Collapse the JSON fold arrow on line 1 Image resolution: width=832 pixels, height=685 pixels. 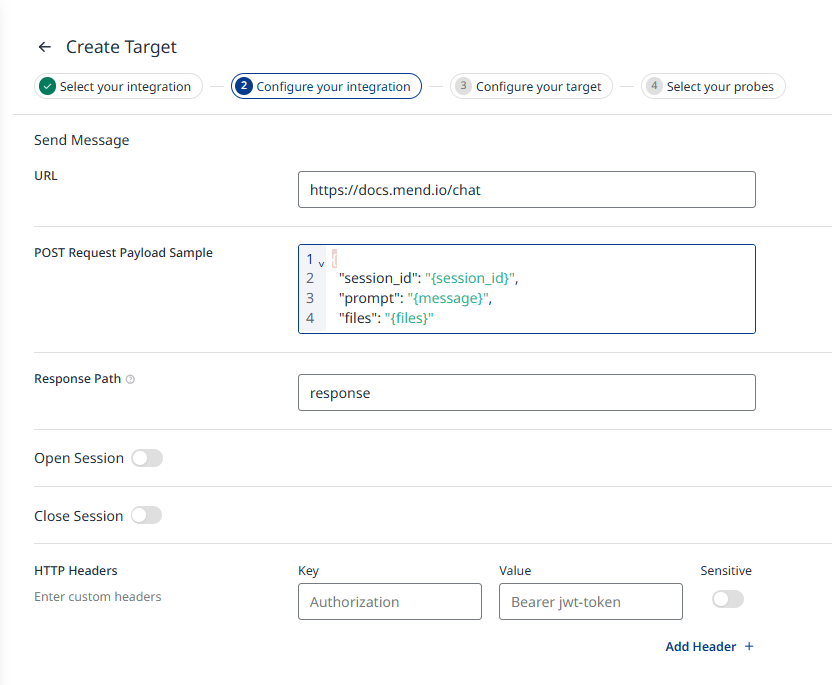click(x=321, y=262)
